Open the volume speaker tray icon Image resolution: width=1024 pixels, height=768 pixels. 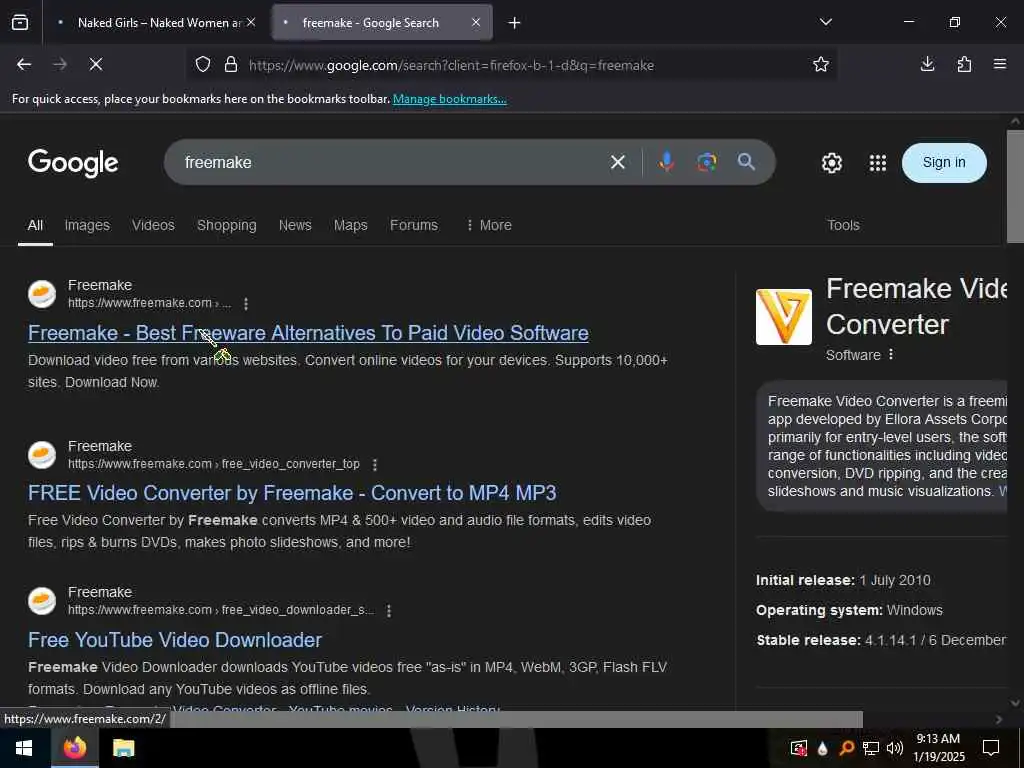pos(895,748)
